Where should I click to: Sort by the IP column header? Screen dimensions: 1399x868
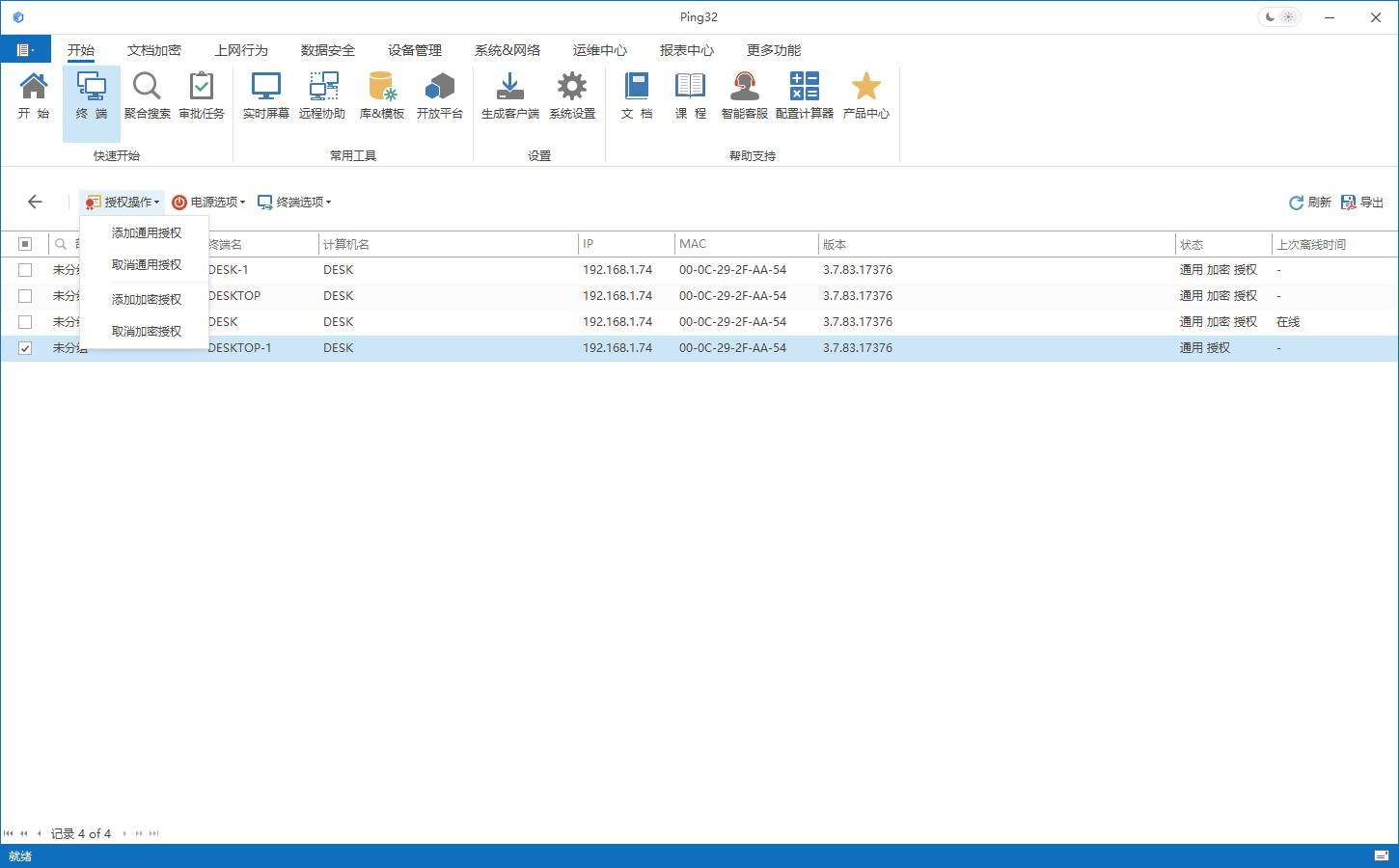(626, 244)
